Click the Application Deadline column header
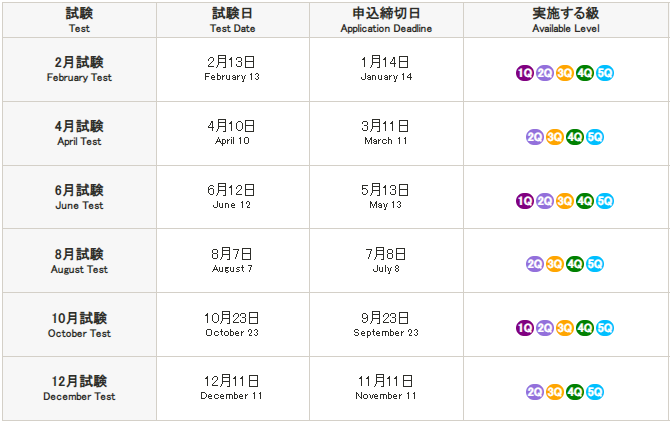Viewport: 670px width, 422px height. point(386,20)
